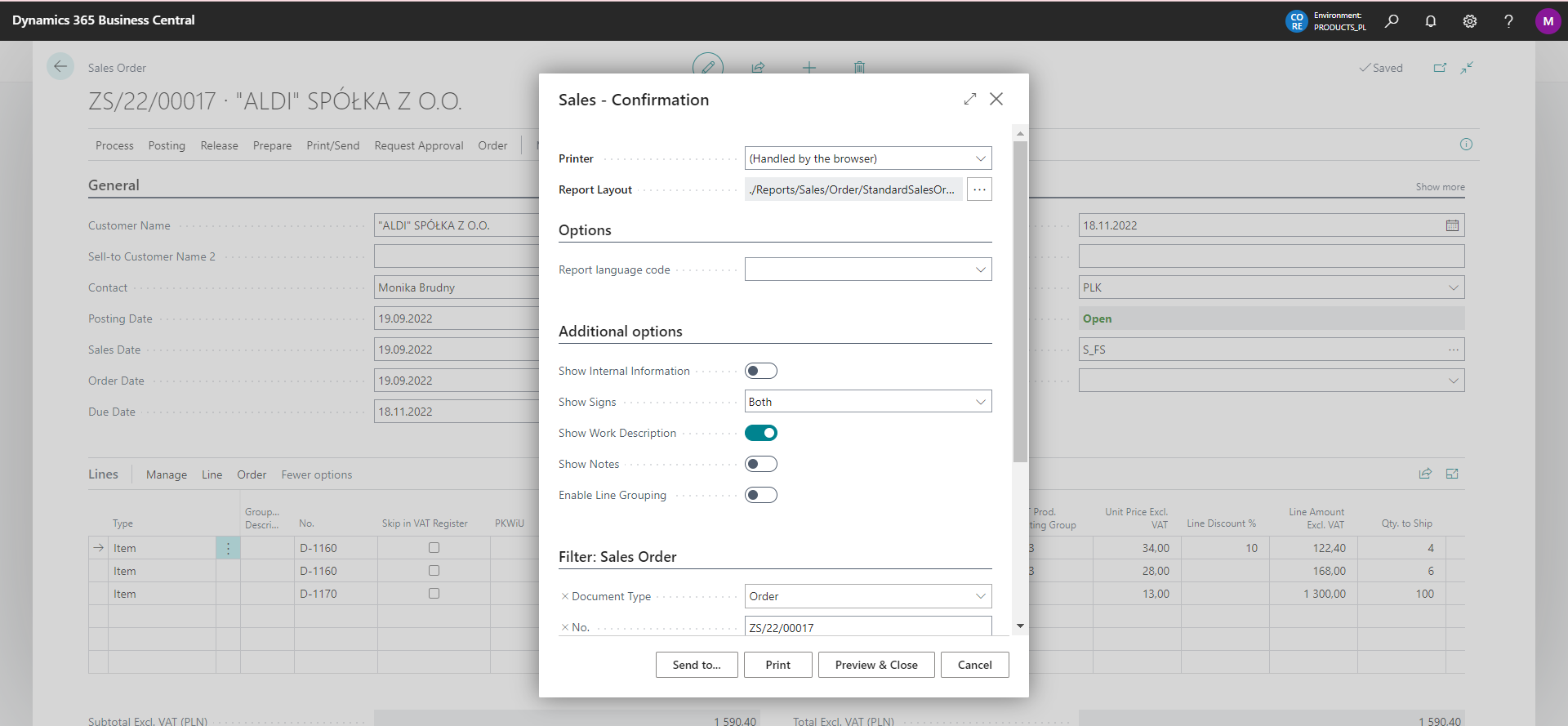
Task: Toggle Show Notes switch
Action: coord(760,464)
